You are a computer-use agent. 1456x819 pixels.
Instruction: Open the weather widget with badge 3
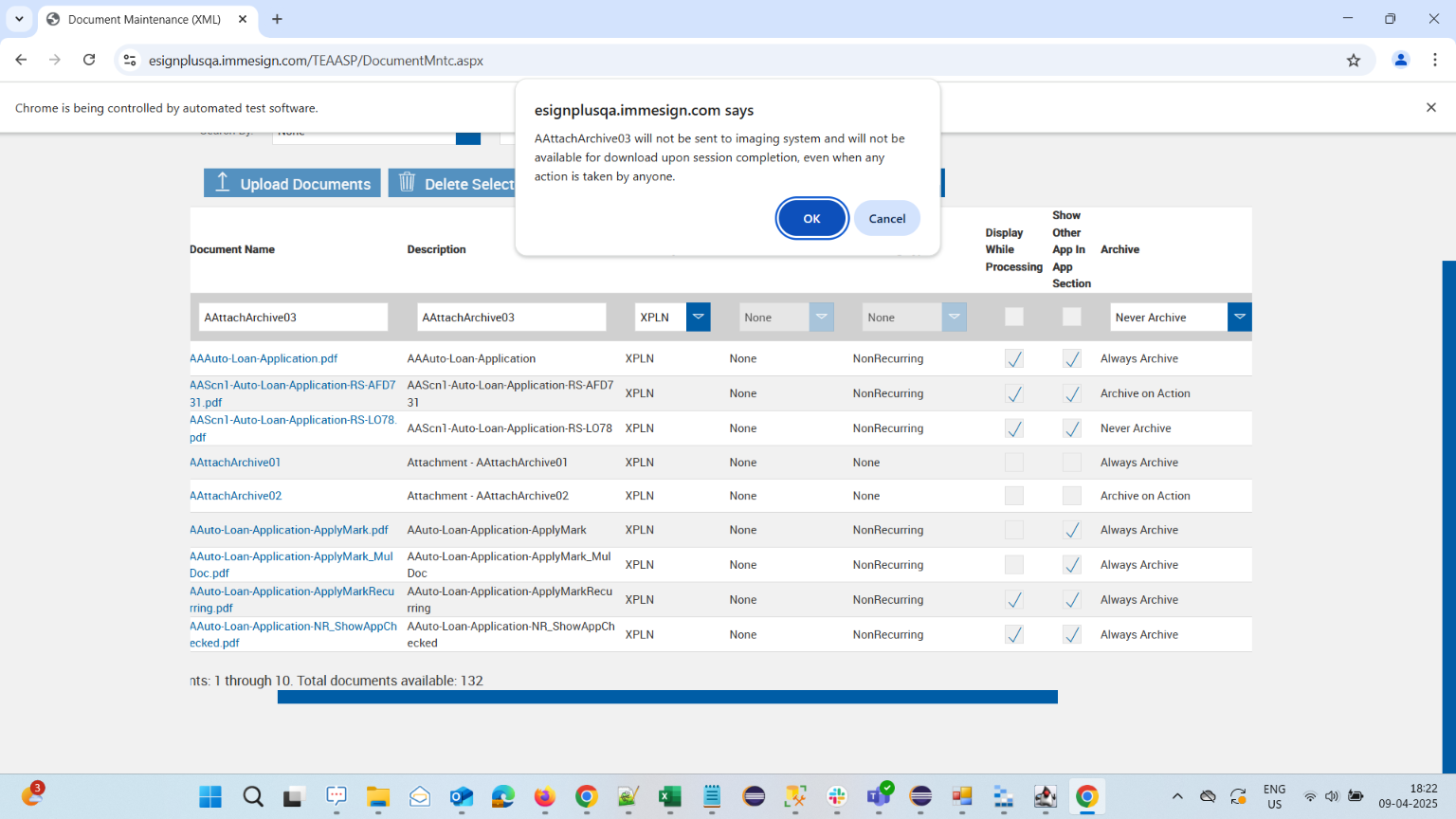[x=31, y=795]
